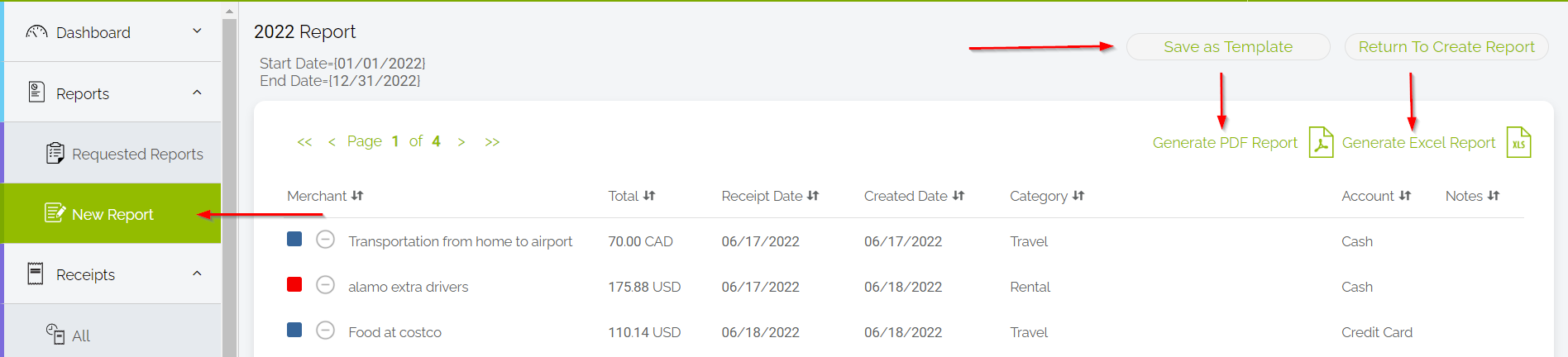Click the XLS Excel file icon
Image resolution: width=1568 pixels, height=357 pixels.
tap(1518, 142)
